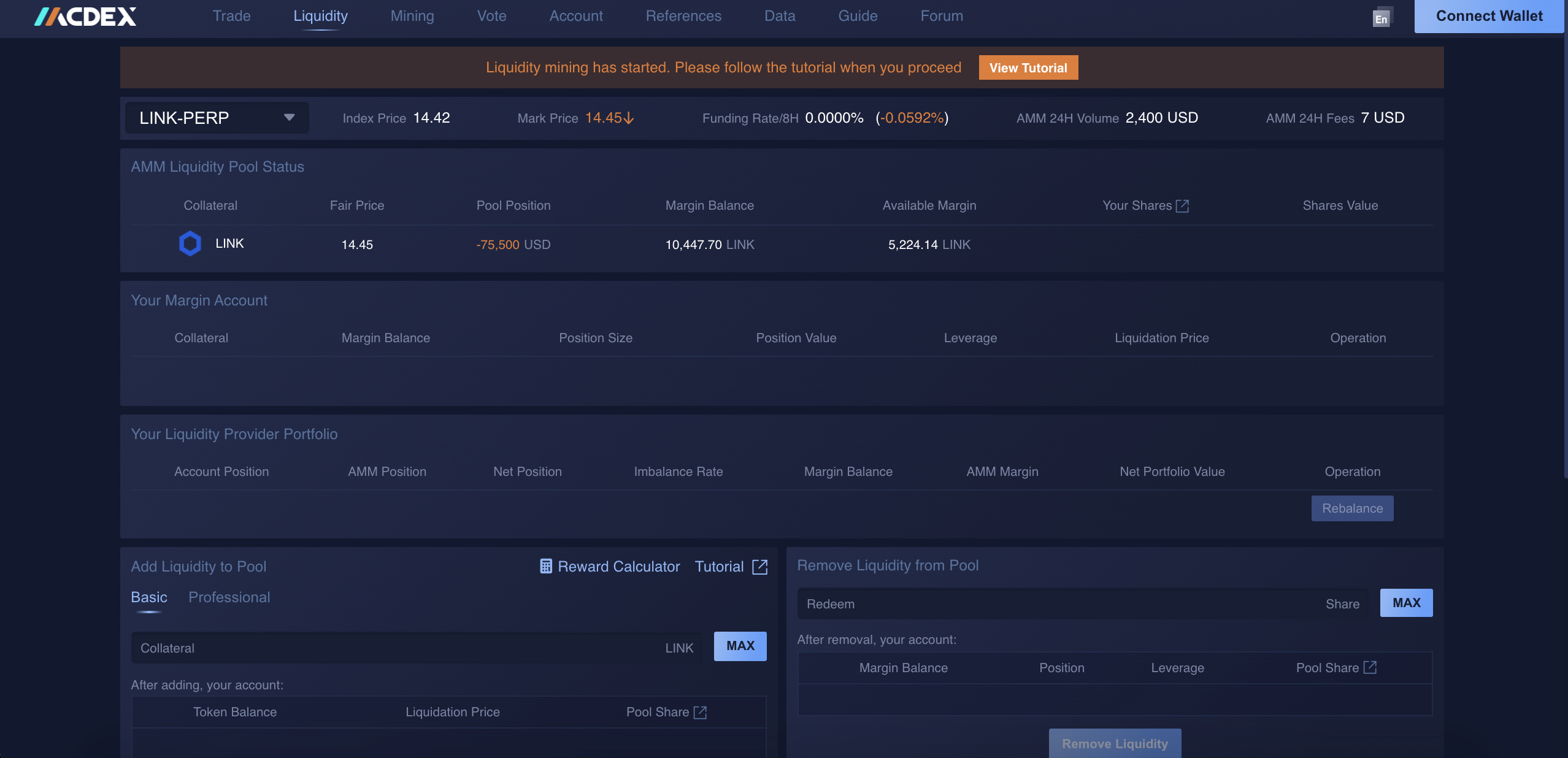
Task: Open the Account page
Action: click(x=576, y=16)
